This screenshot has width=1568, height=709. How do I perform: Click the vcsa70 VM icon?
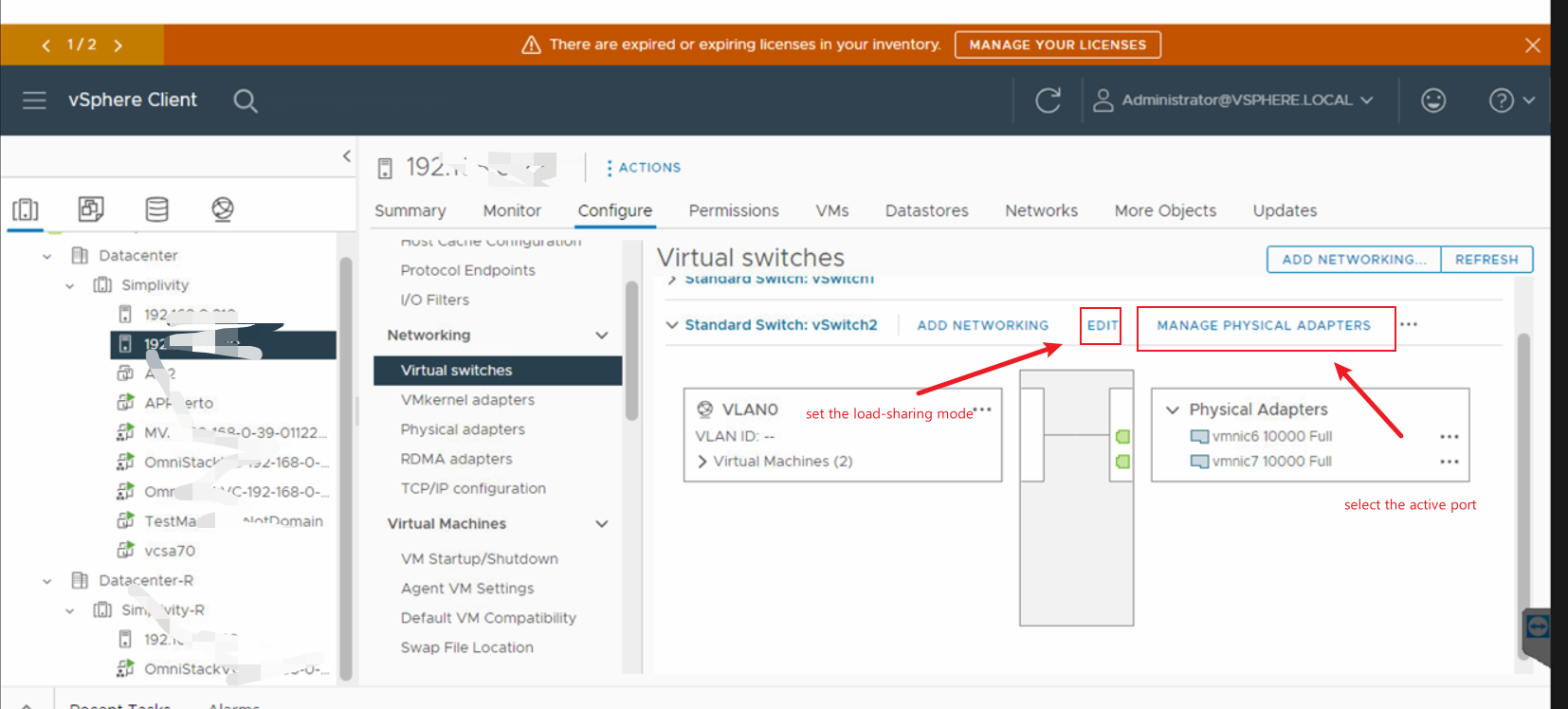click(x=125, y=550)
